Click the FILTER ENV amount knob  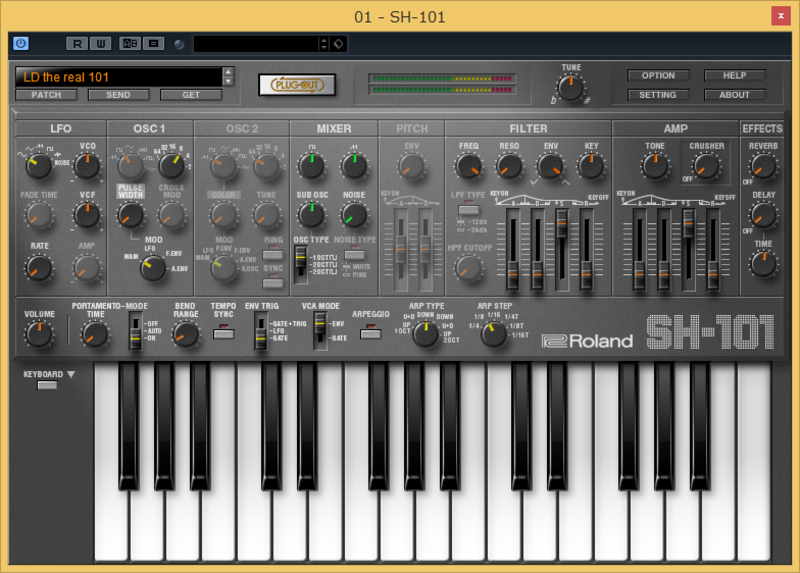pyautogui.click(x=550, y=166)
